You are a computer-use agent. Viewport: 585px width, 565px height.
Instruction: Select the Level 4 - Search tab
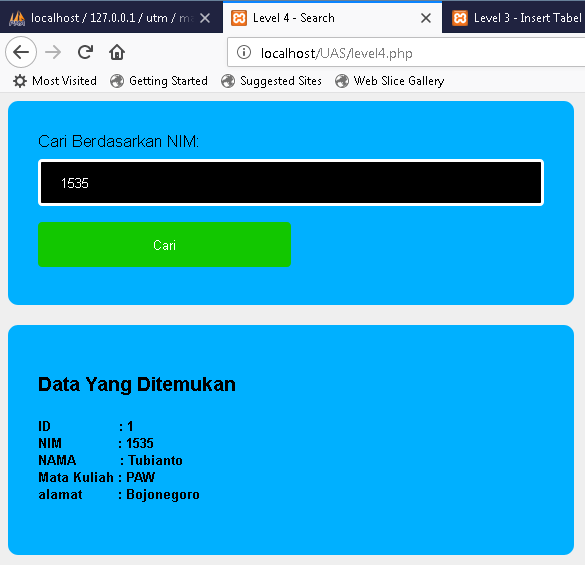(332, 17)
